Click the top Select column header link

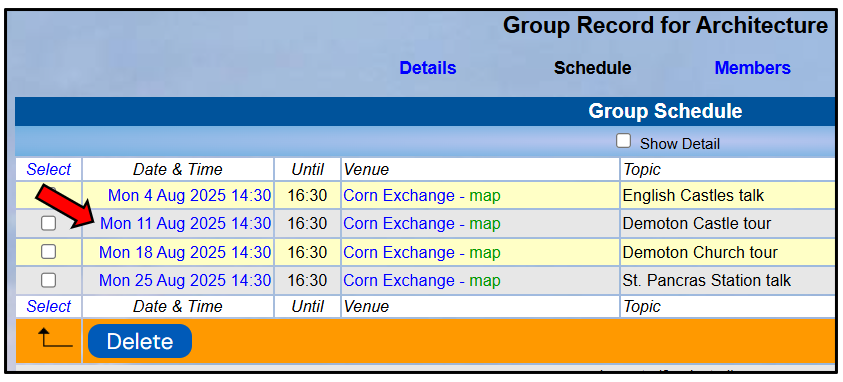49,170
